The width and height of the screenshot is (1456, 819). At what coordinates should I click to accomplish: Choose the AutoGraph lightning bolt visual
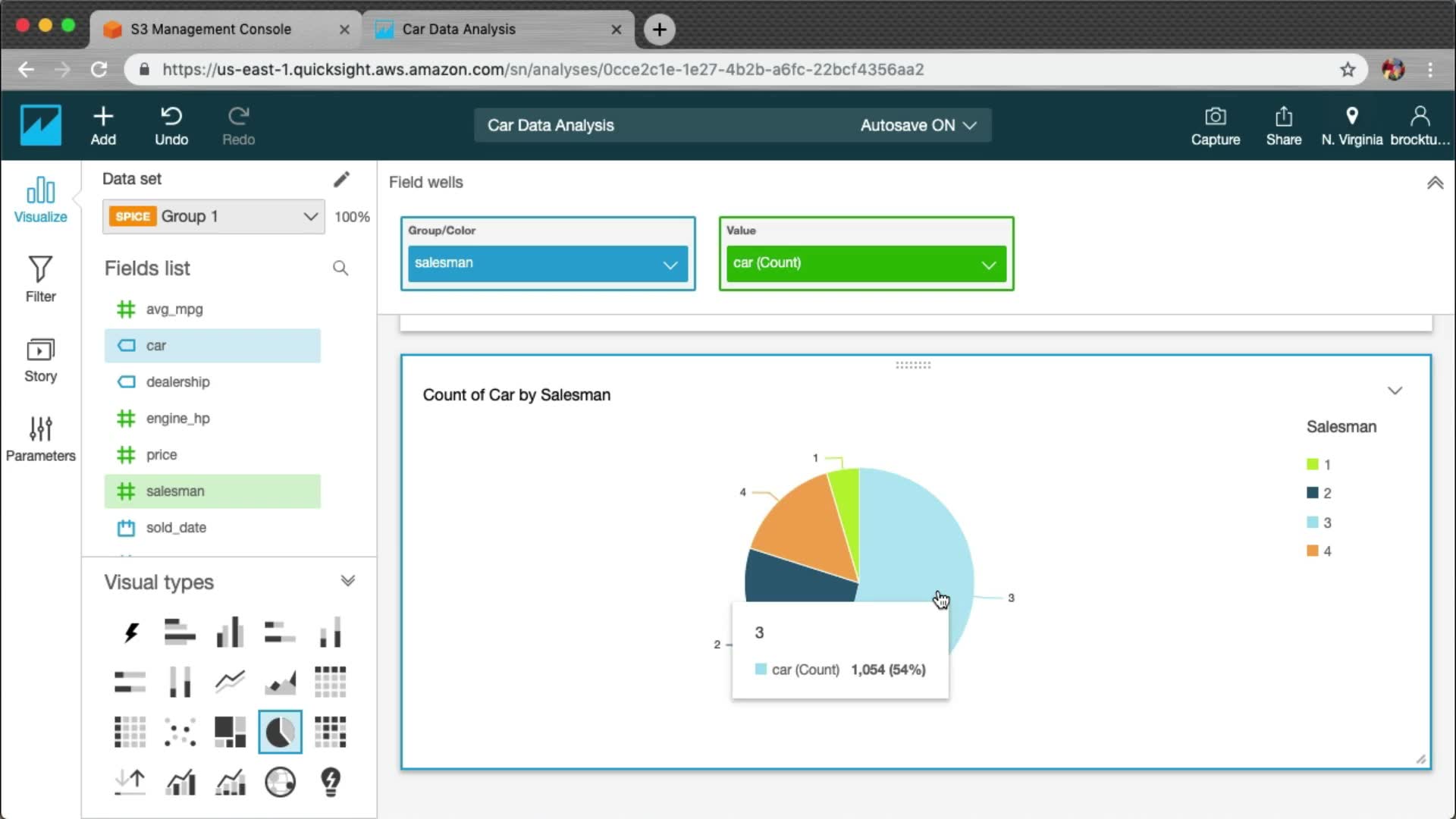(130, 632)
